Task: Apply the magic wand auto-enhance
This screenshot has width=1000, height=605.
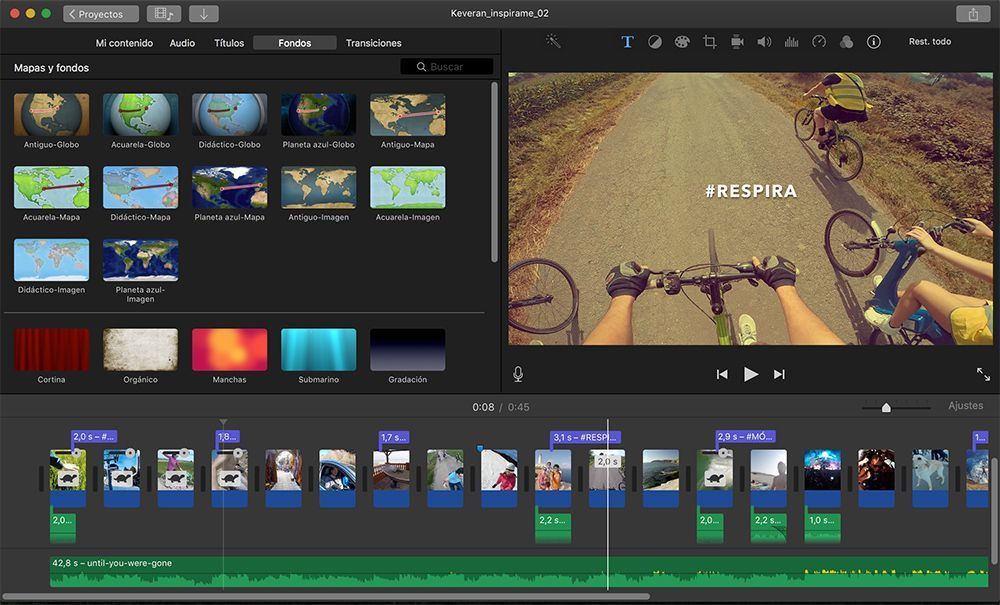Action: coord(553,41)
